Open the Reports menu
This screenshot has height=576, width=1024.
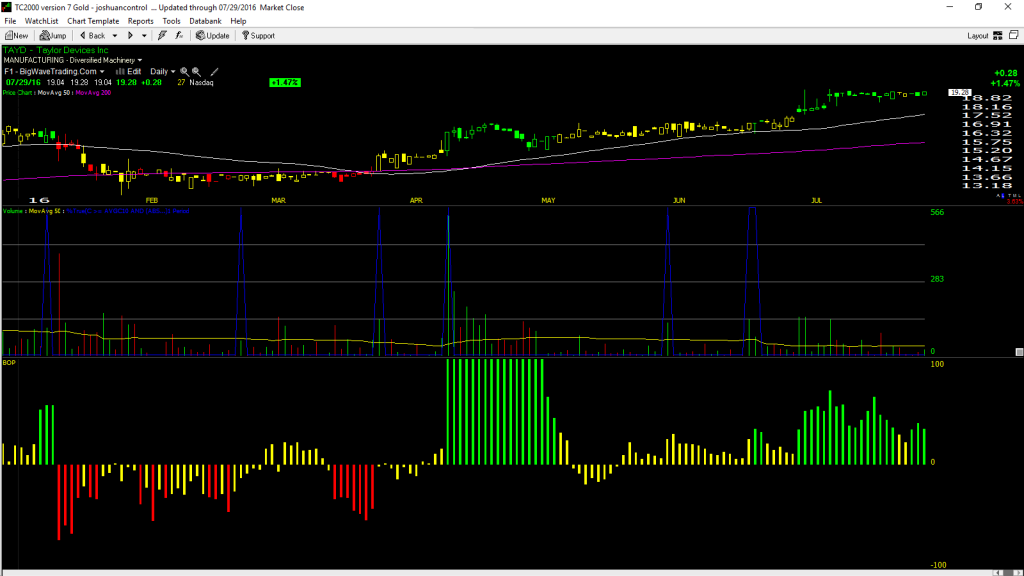[140, 21]
